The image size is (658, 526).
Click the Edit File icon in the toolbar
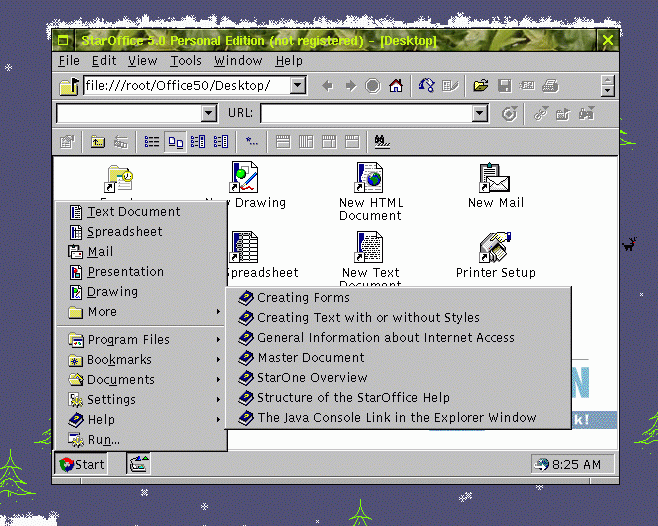450,86
